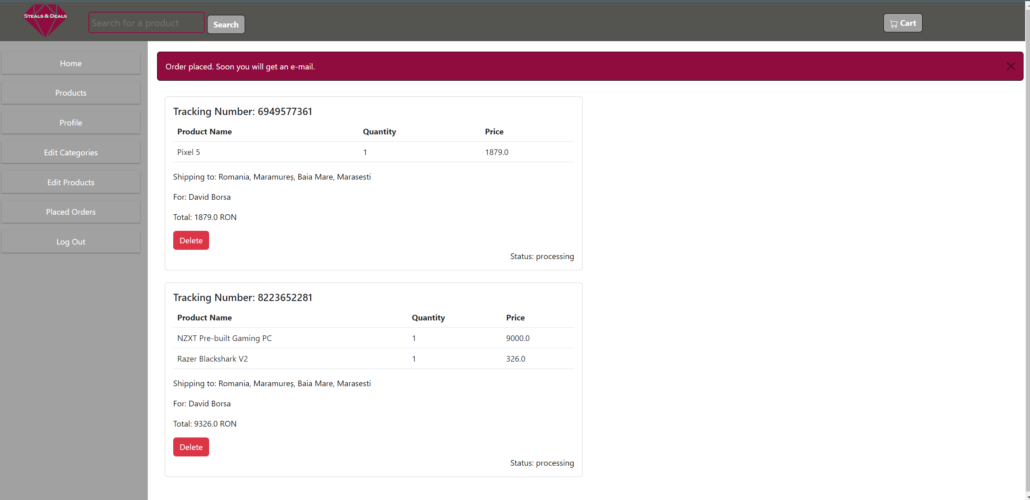Delete order with tracking number 8223652281
This screenshot has width=1030, height=500.
191,447
